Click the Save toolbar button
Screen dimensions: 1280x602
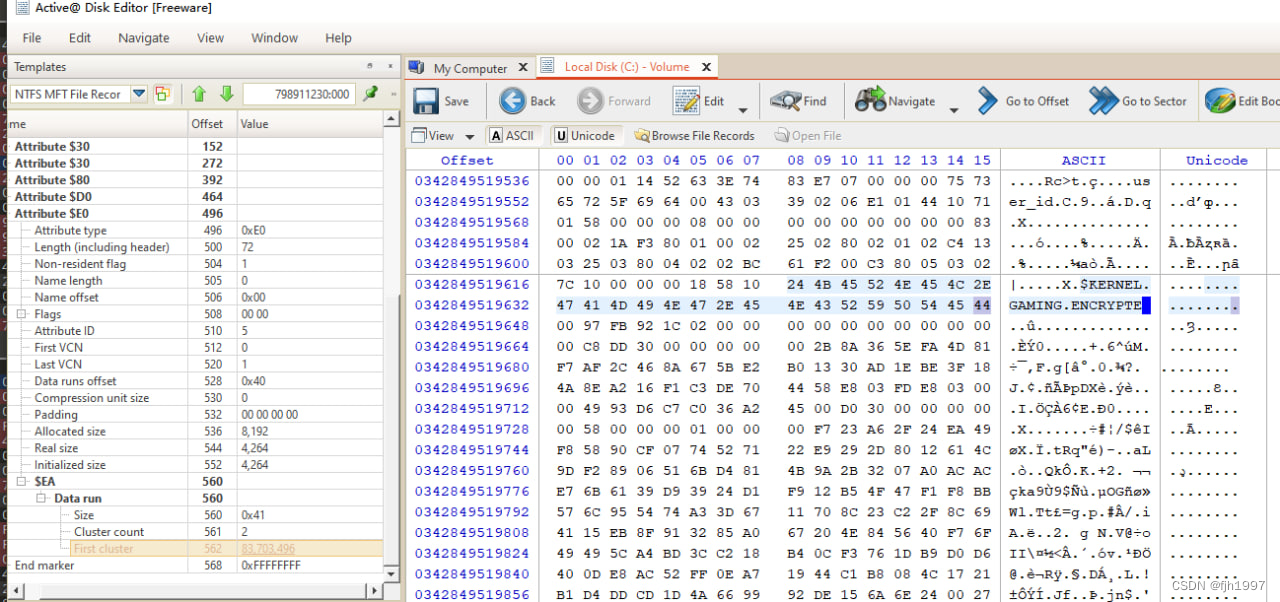tap(442, 101)
